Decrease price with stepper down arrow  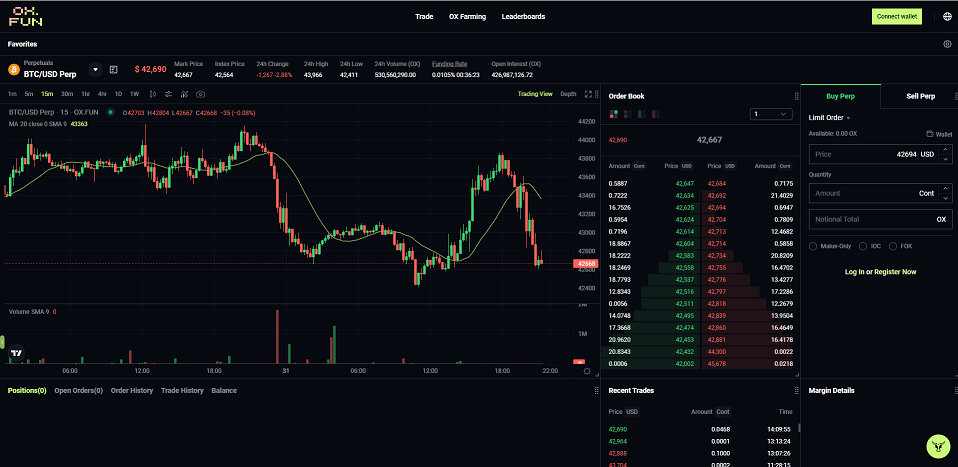click(945, 159)
